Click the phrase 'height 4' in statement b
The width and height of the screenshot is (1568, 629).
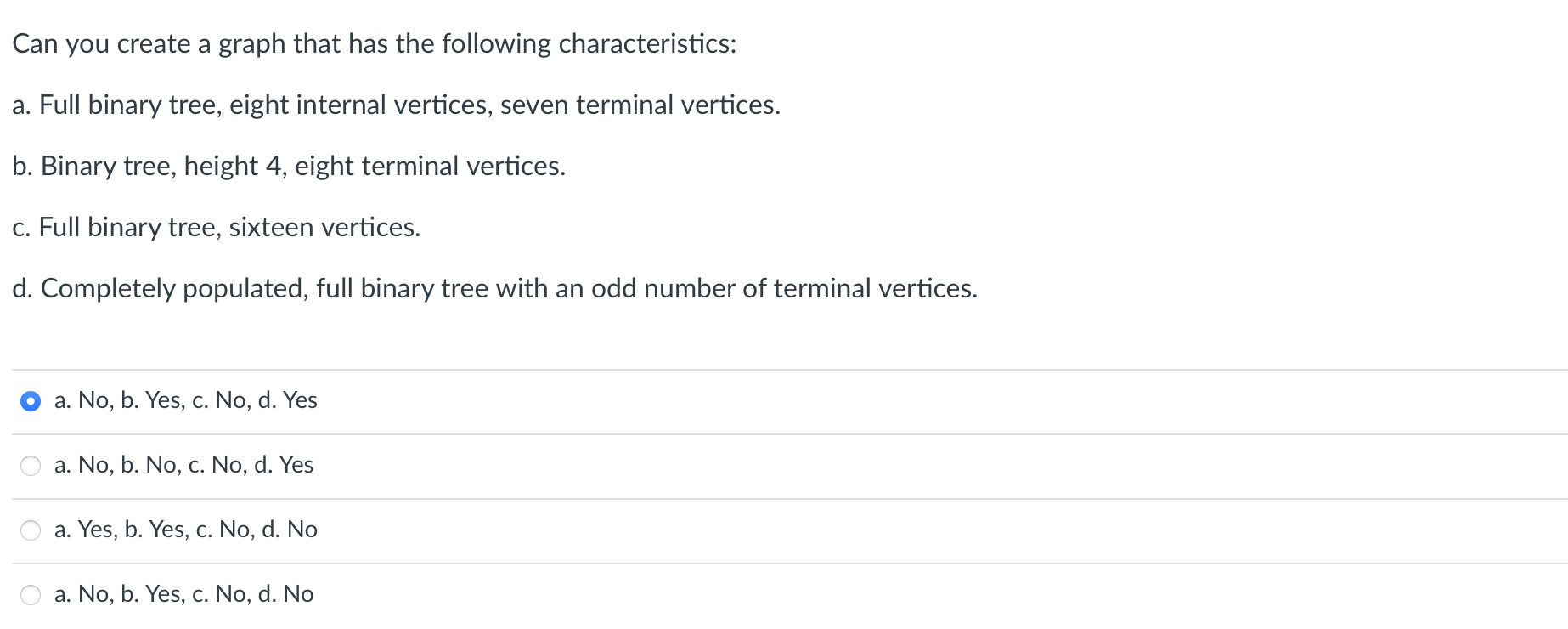[x=234, y=166]
